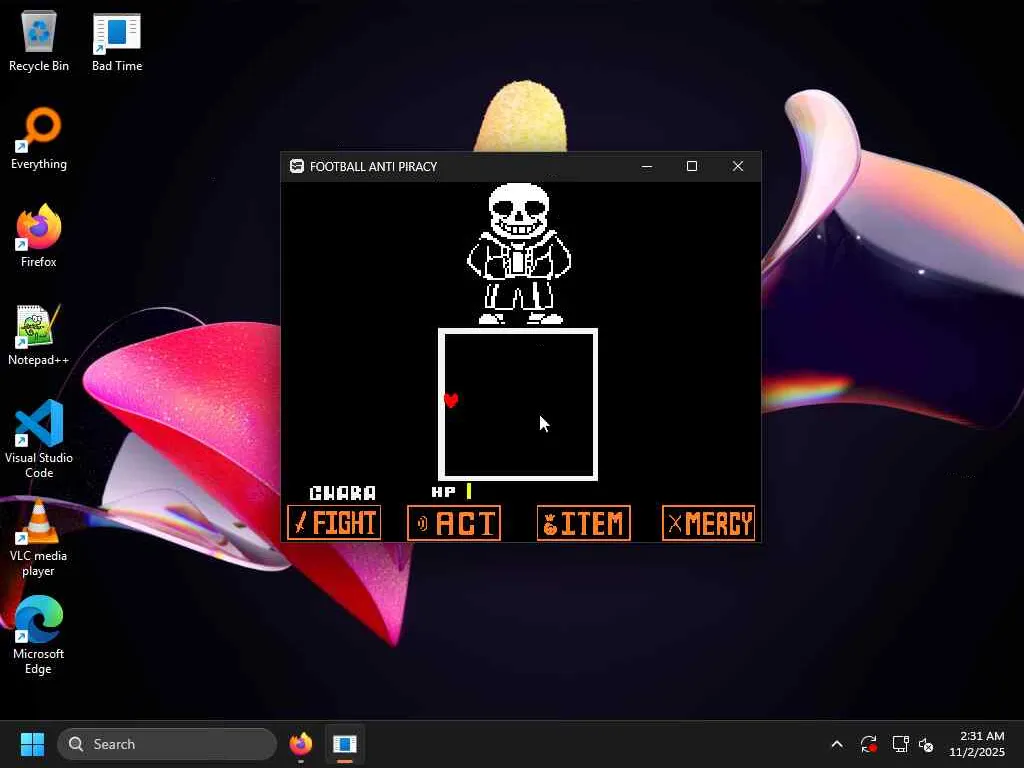Click the yellow HP bar
Screen dimensions: 1024x768
pos(469,491)
